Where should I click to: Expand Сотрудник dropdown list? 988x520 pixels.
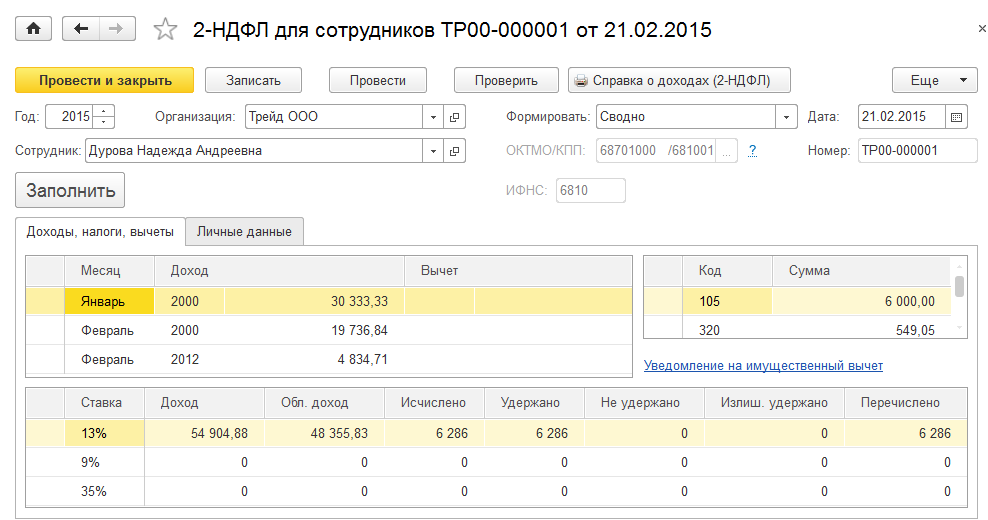(x=433, y=151)
